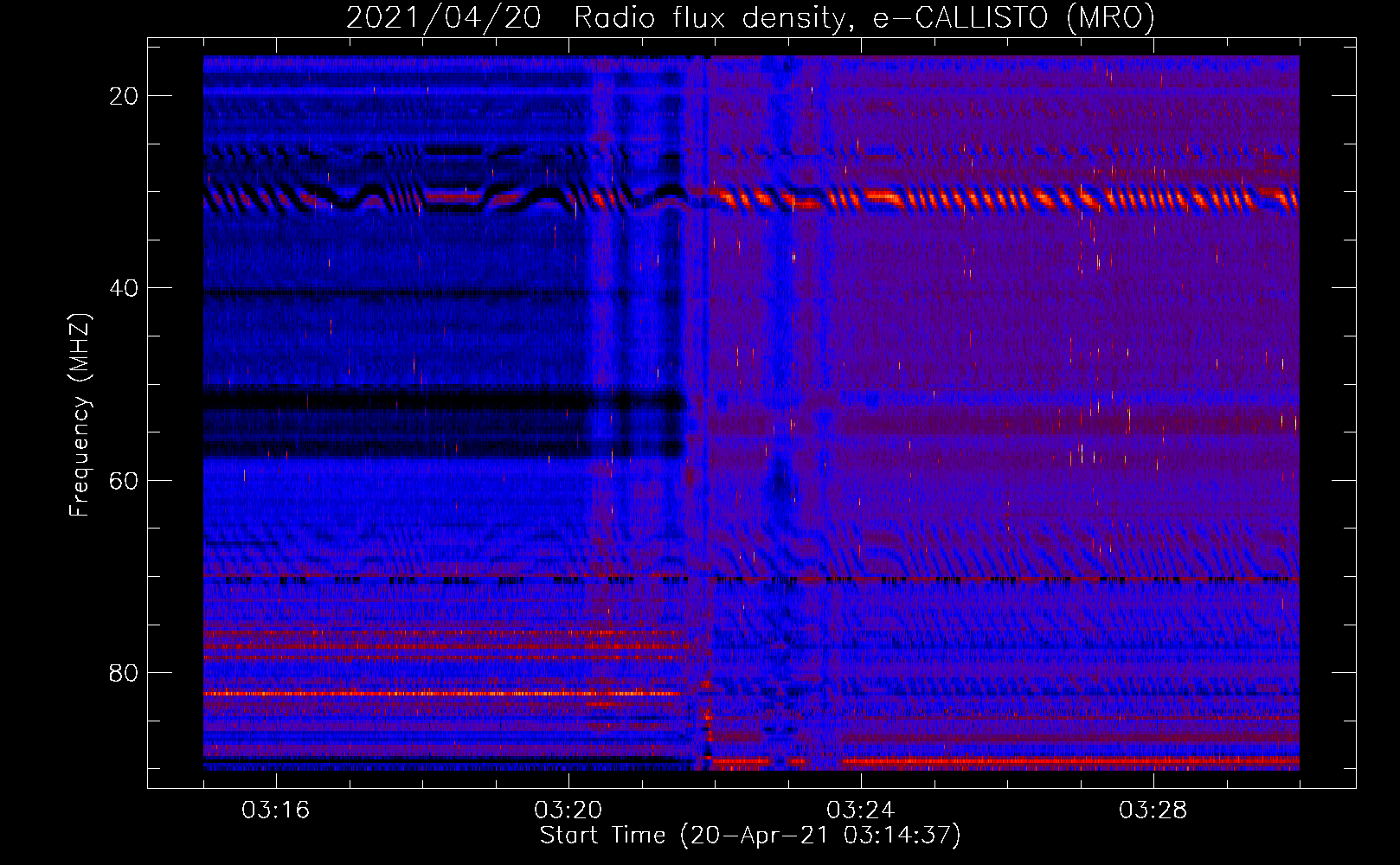Click the 20 frequency tick label

click(x=124, y=96)
